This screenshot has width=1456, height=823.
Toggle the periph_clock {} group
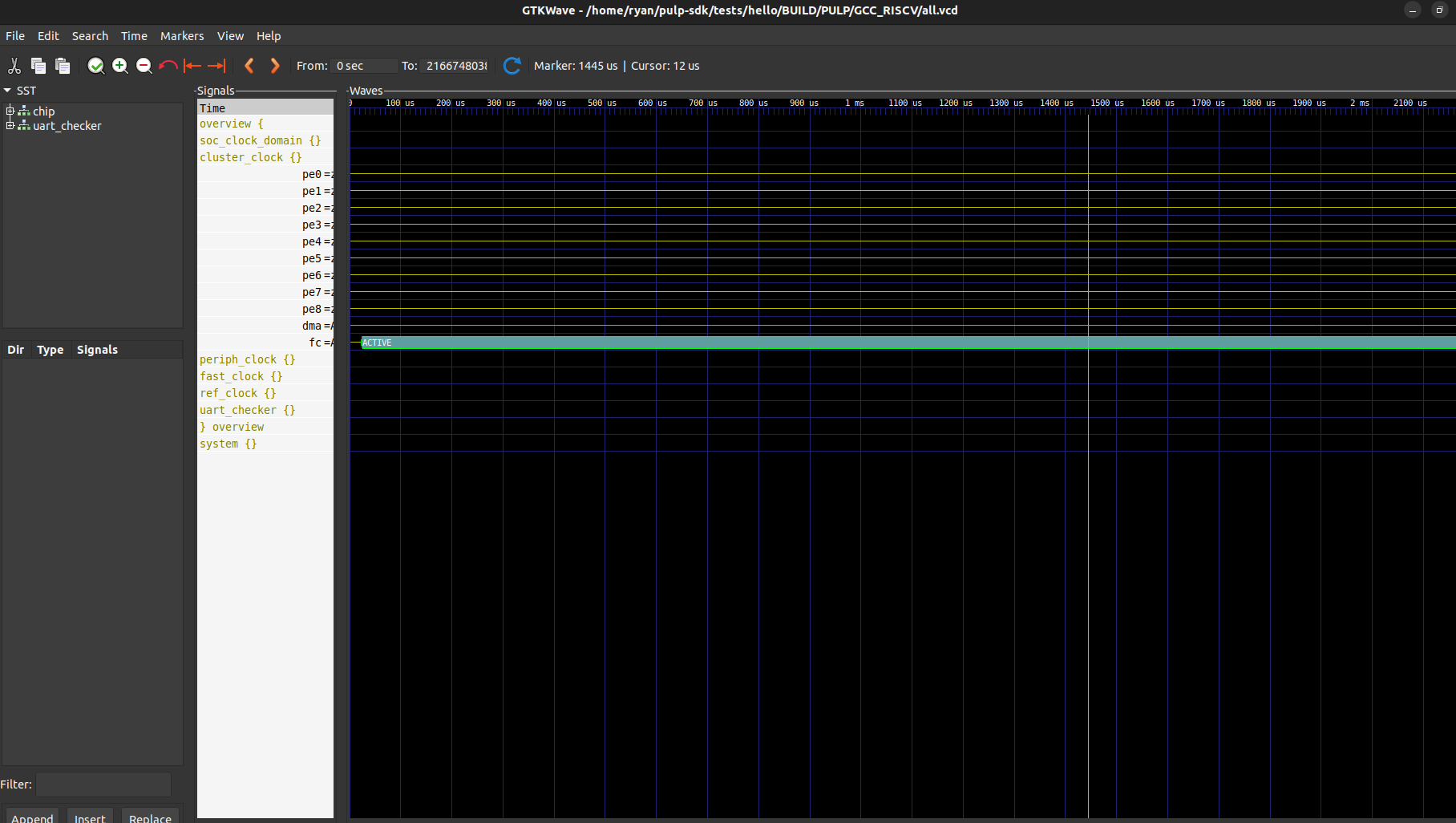pyautogui.click(x=265, y=359)
